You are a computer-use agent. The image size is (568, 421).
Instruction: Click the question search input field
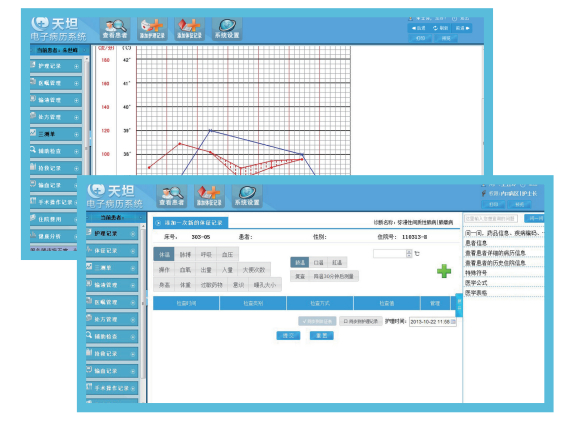(491, 218)
